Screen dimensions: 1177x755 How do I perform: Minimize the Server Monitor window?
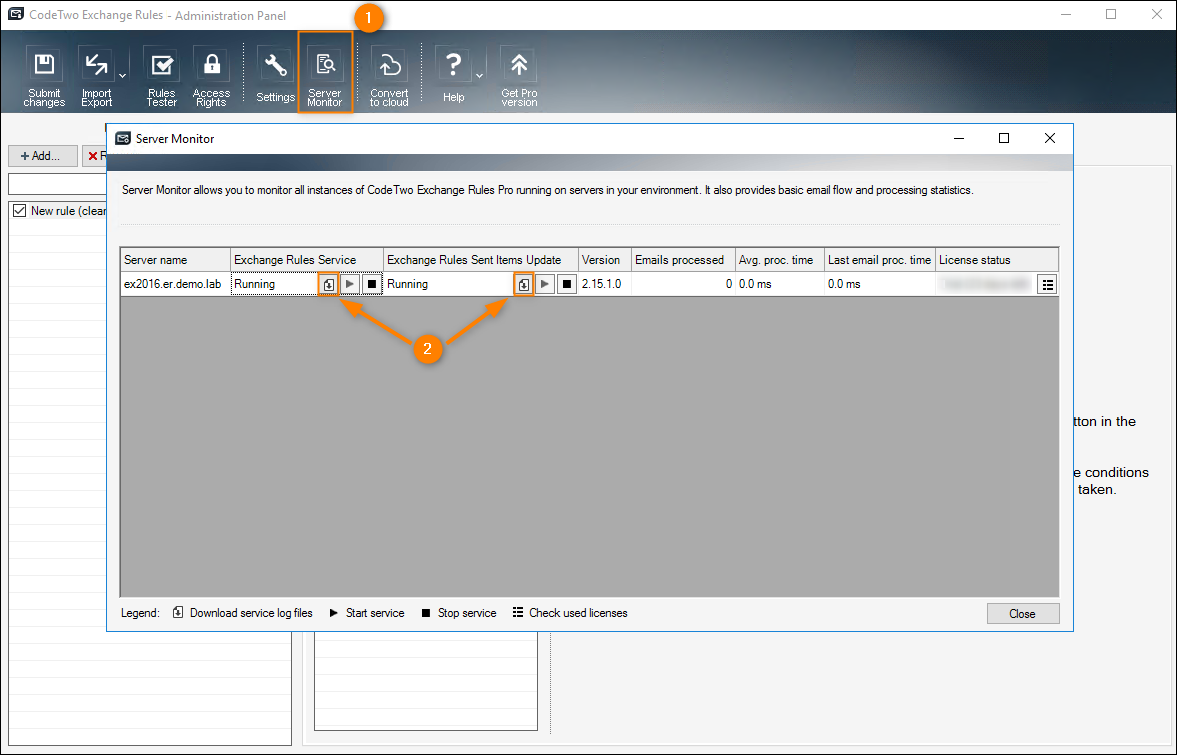959,138
